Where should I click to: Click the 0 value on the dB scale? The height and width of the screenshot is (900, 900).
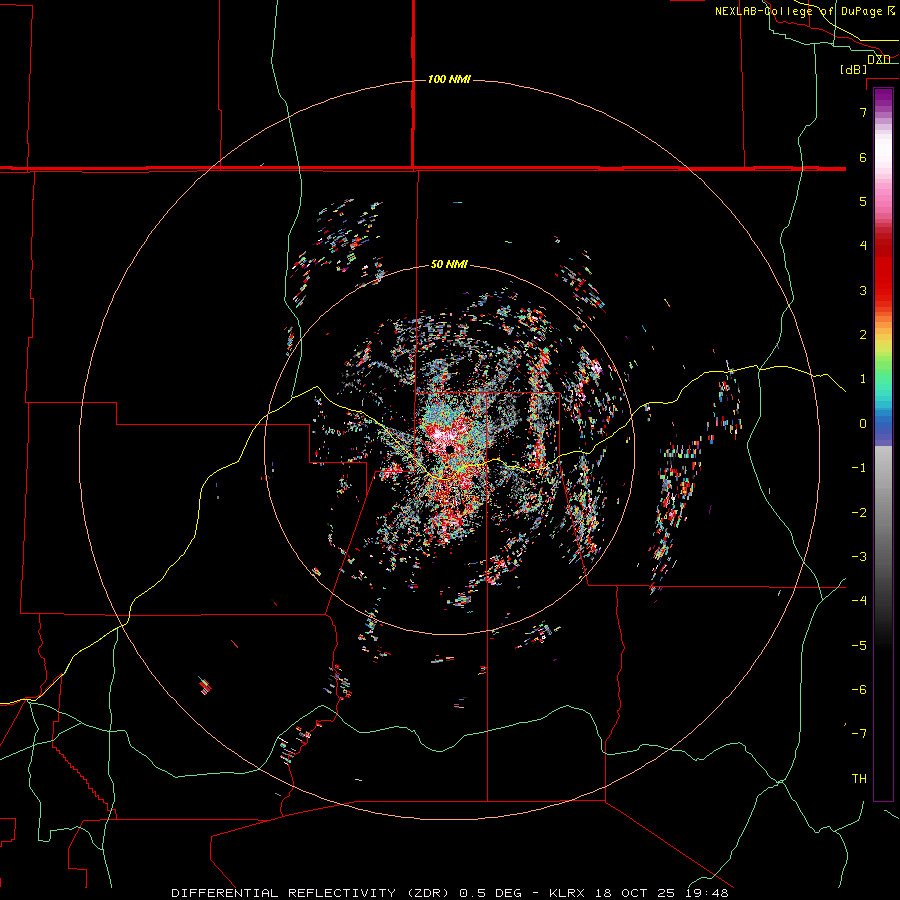[x=863, y=424]
